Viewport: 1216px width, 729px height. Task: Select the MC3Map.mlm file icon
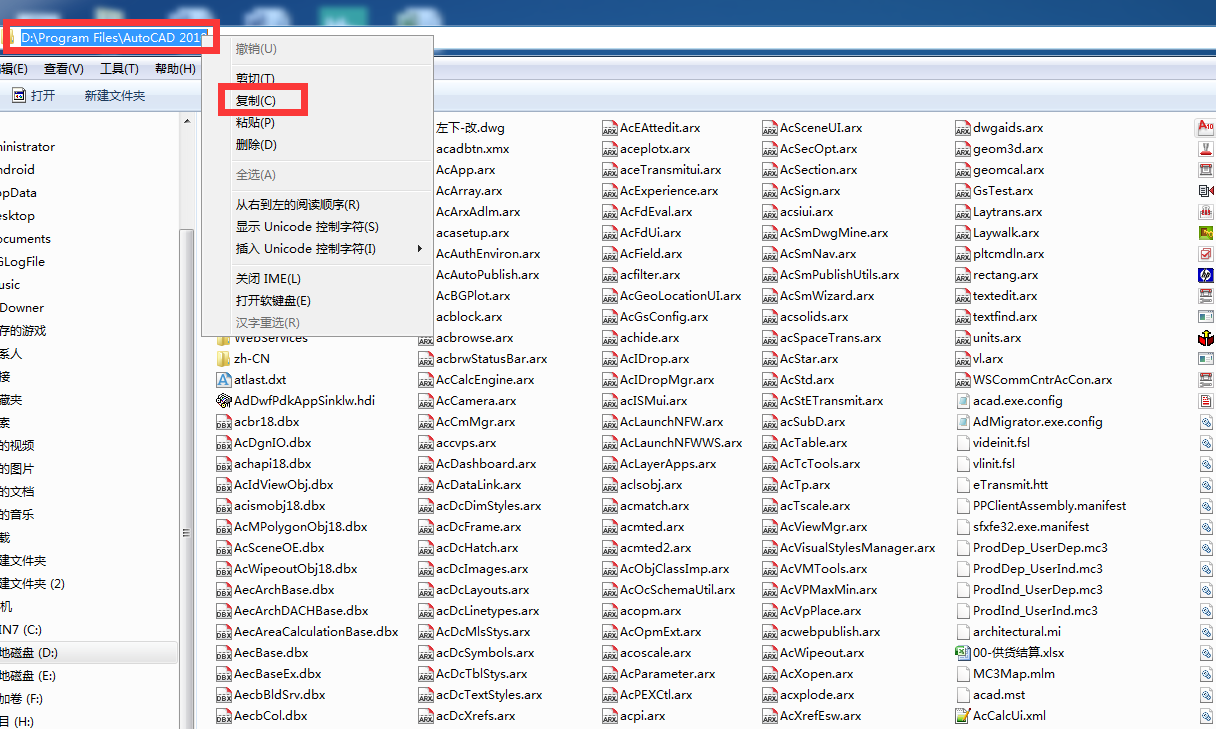pyautogui.click(x=963, y=674)
